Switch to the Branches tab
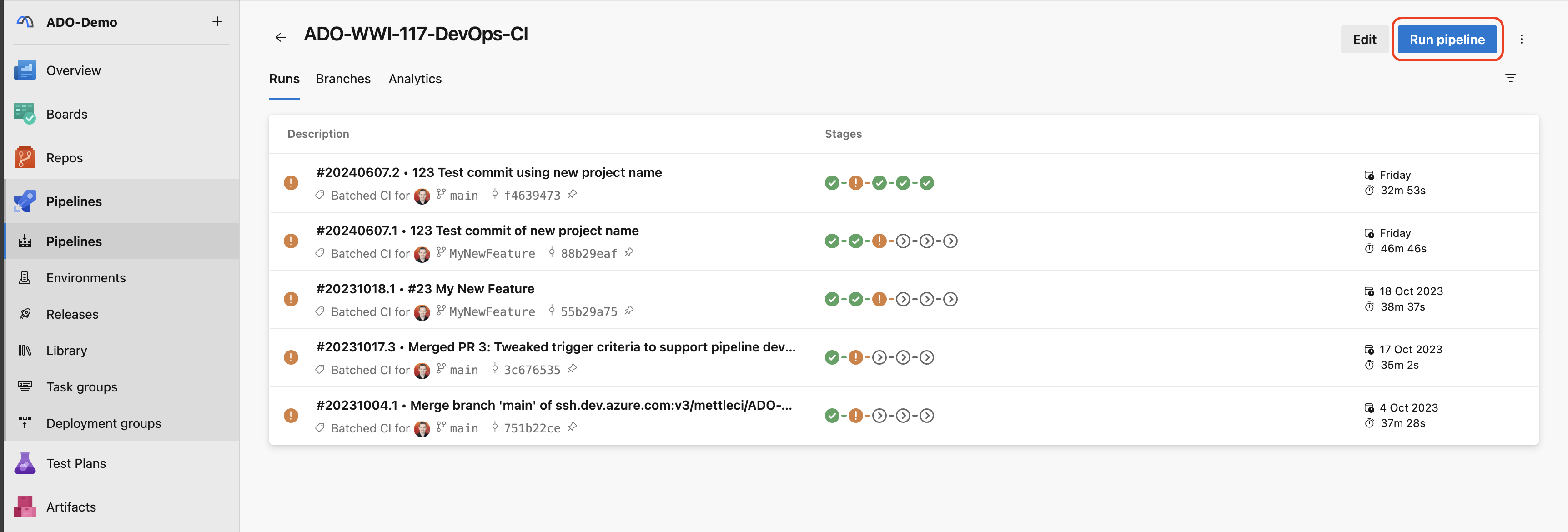This screenshot has height=532, width=1568. coord(343,79)
